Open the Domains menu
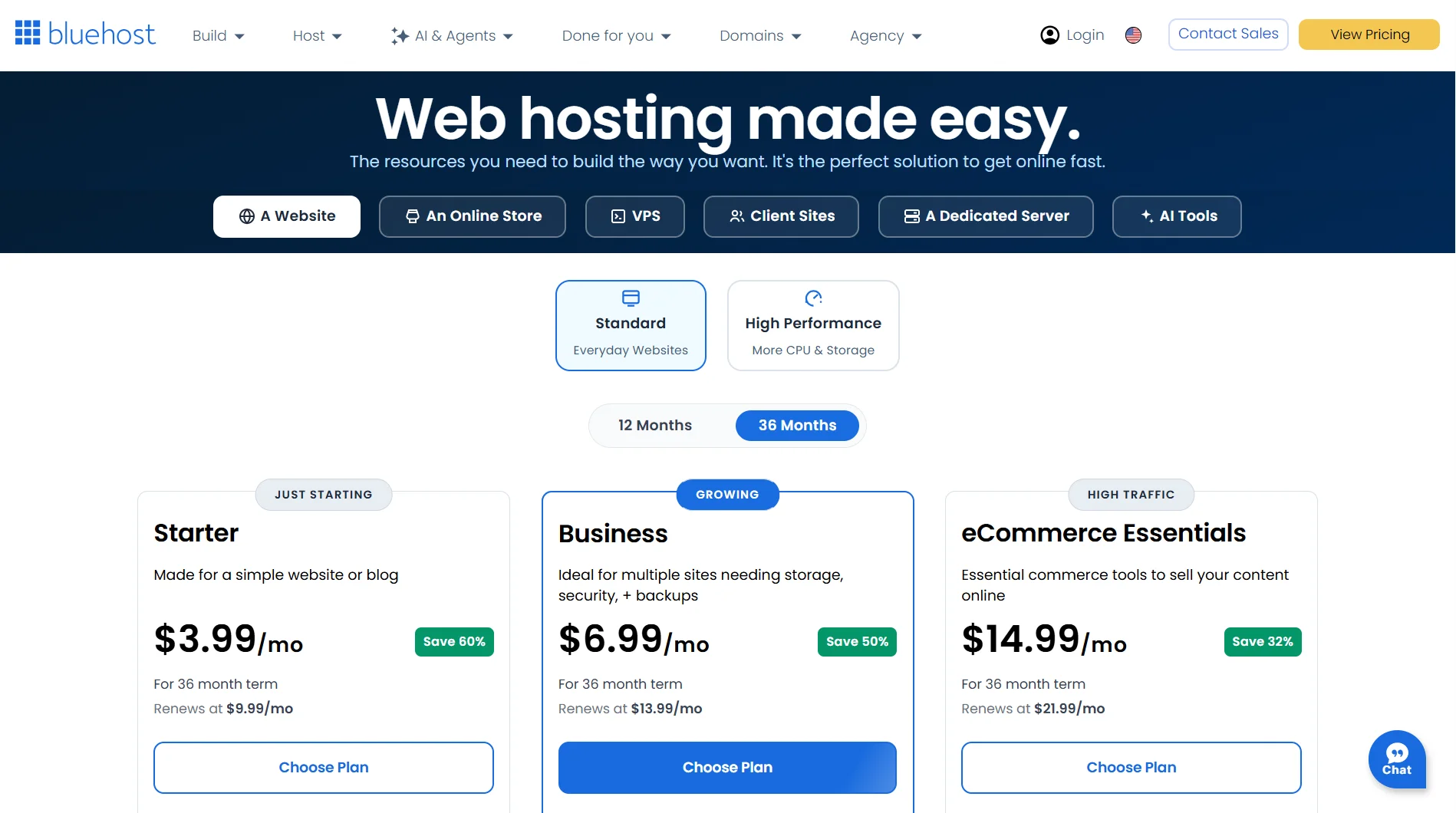1456x813 pixels. coord(761,35)
